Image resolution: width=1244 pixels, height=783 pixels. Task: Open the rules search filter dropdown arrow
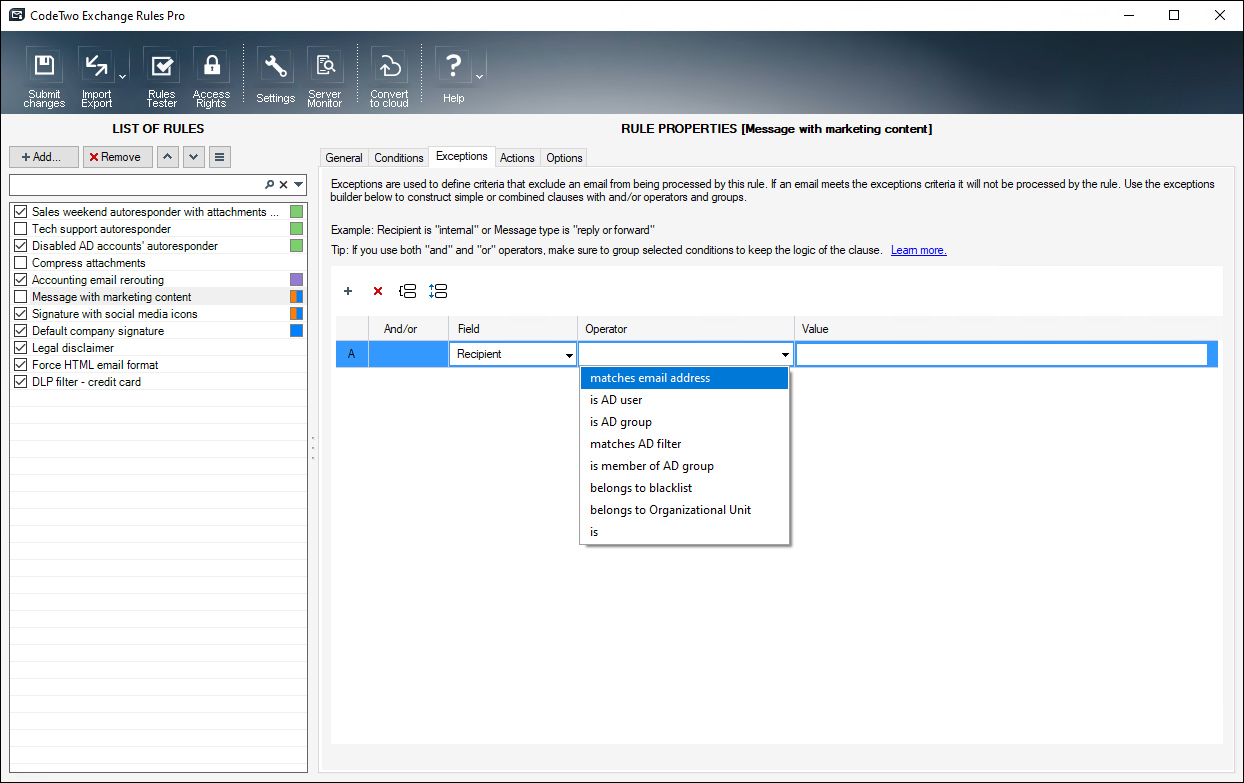298,185
